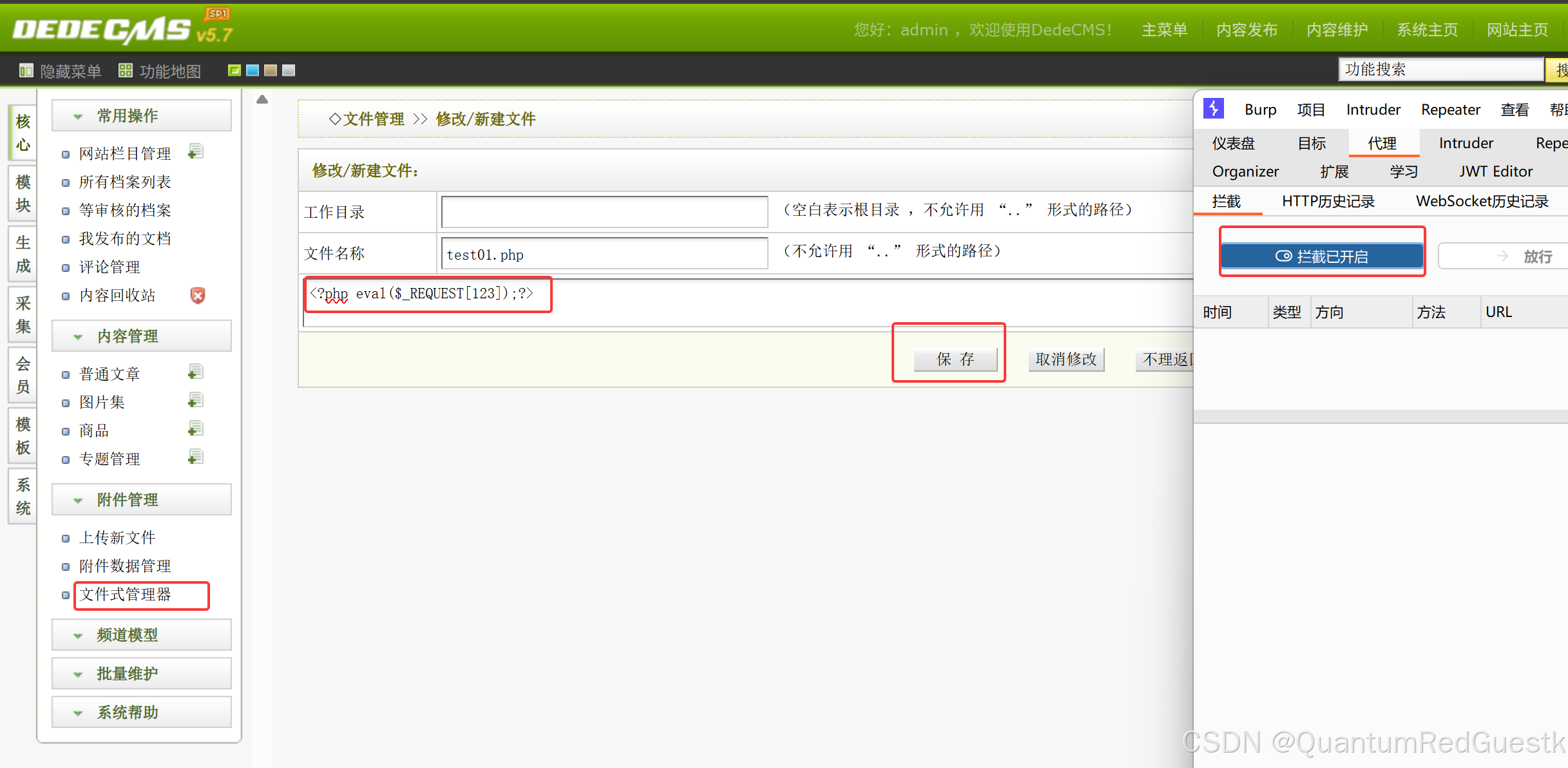Click the 文件名称 input field
This screenshot has width=1568, height=768.
click(604, 254)
